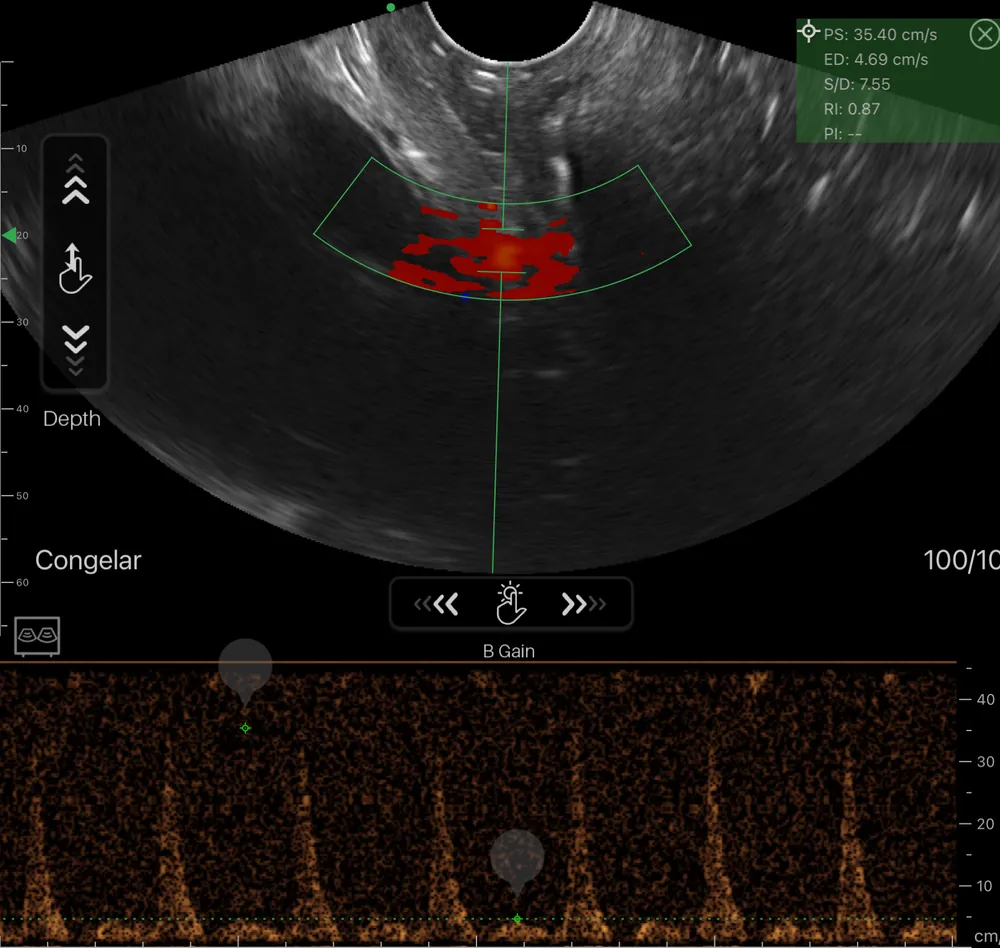Image resolution: width=1000 pixels, height=948 pixels.
Task: Select the peak systolic caliper marker on spectrum
Action: (x=246, y=728)
